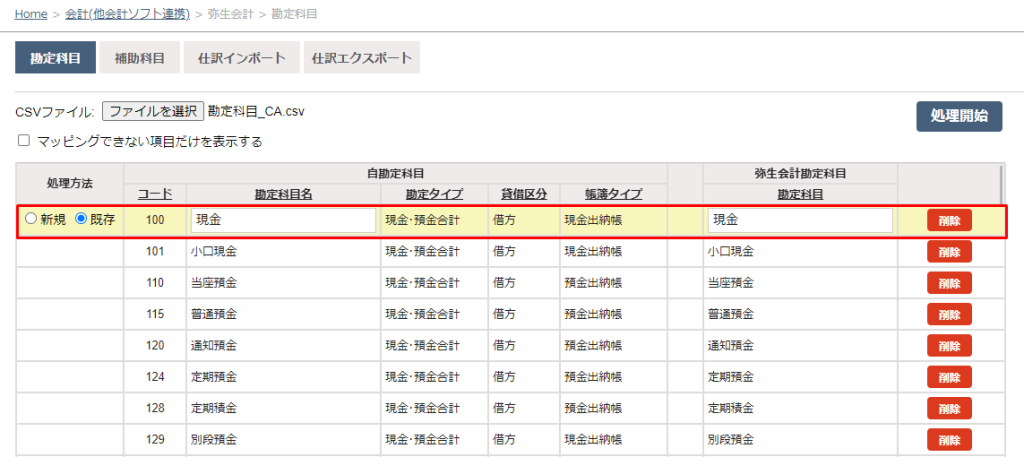Viewport: 1024px width, 457px height.
Task: Sort by コード column header
Action: (155, 194)
